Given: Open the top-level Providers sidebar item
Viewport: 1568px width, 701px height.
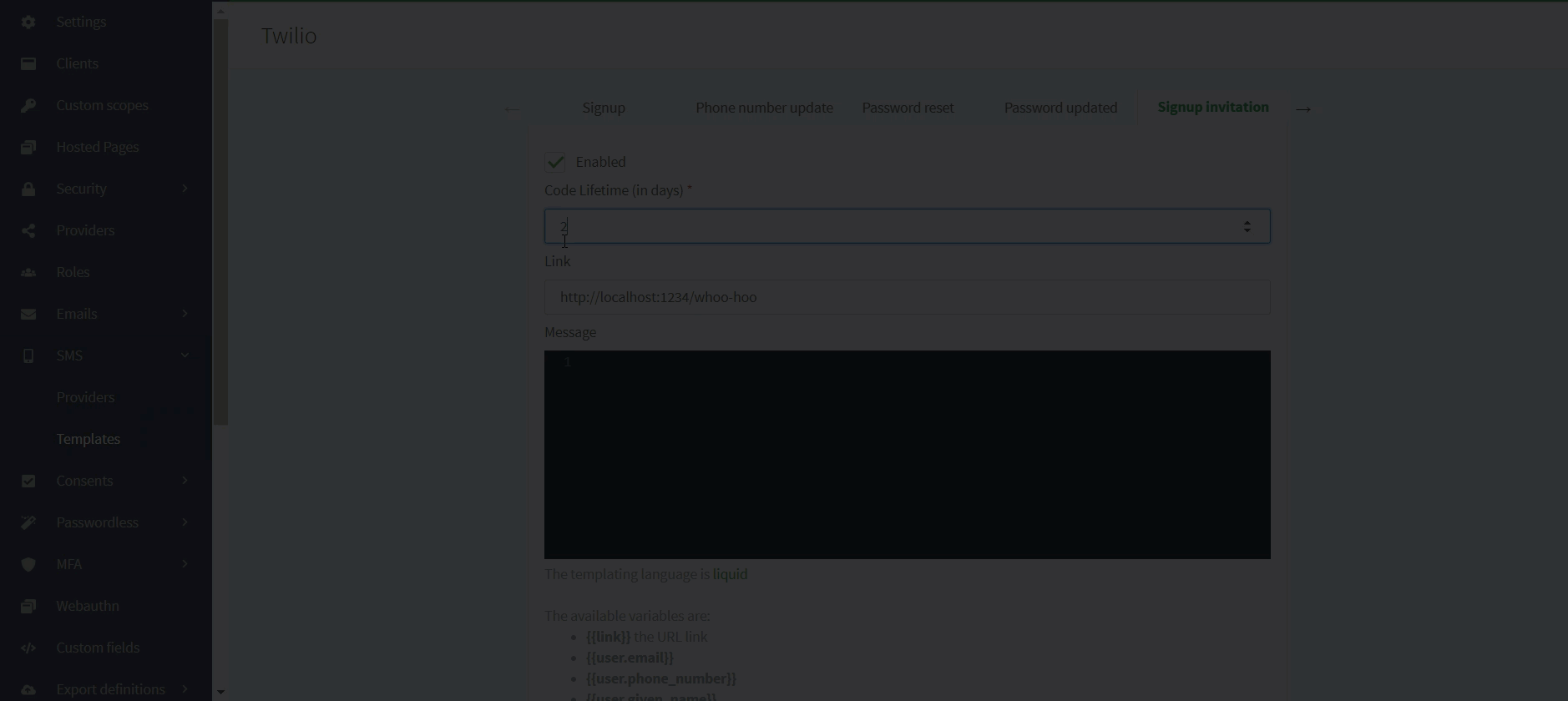Looking at the screenshot, I should [85, 230].
